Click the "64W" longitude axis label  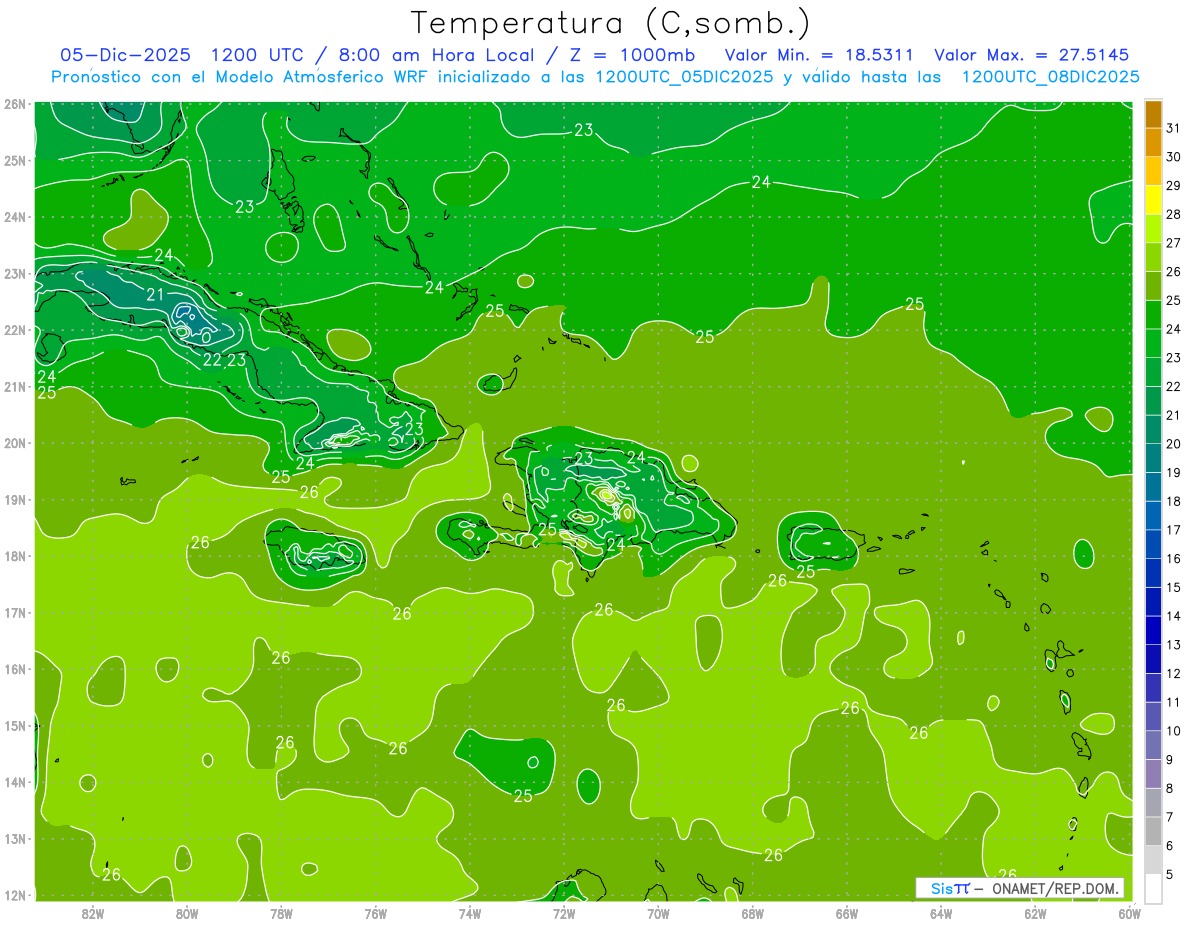[941, 913]
